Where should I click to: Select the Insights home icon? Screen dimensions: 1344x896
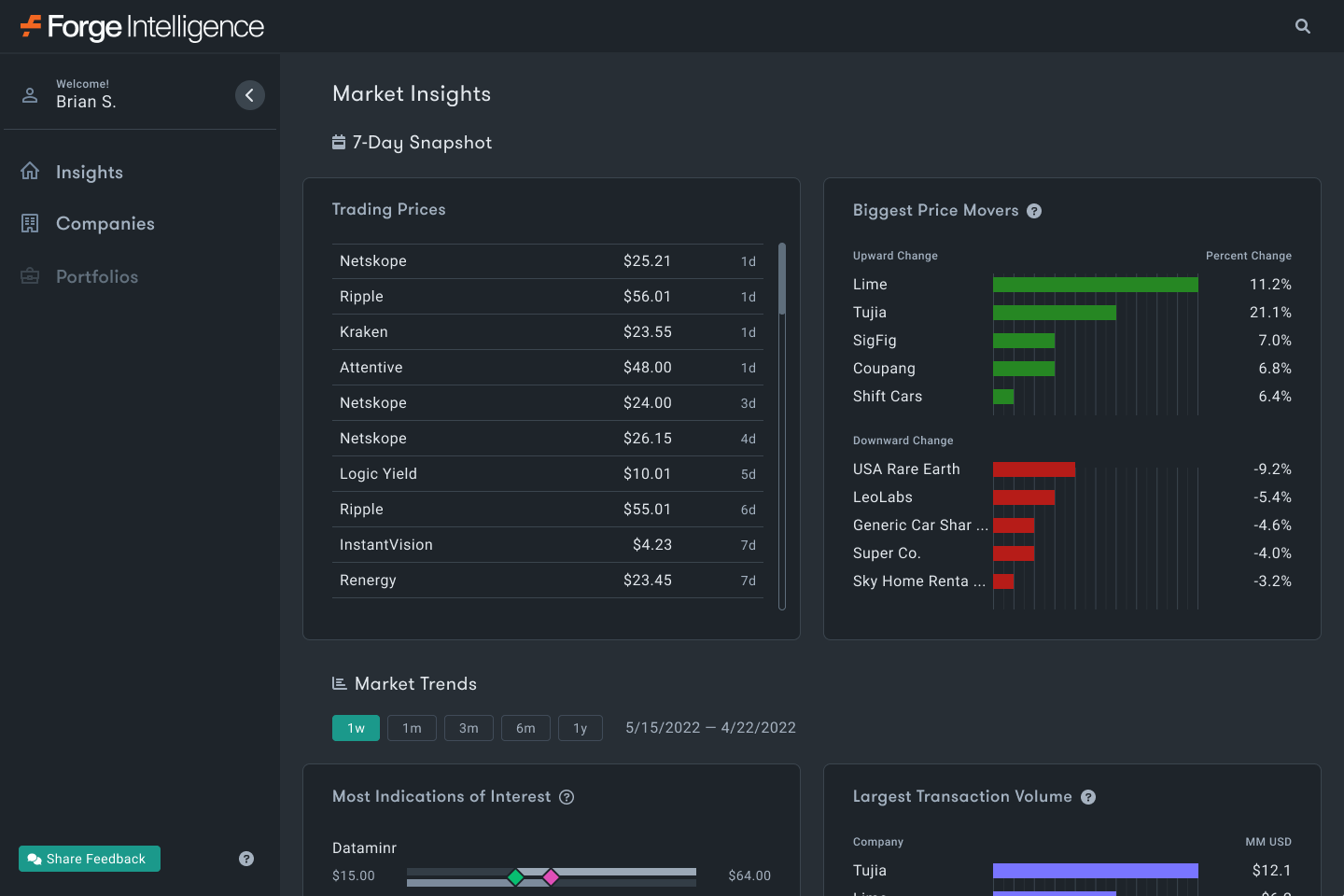click(x=29, y=171)
